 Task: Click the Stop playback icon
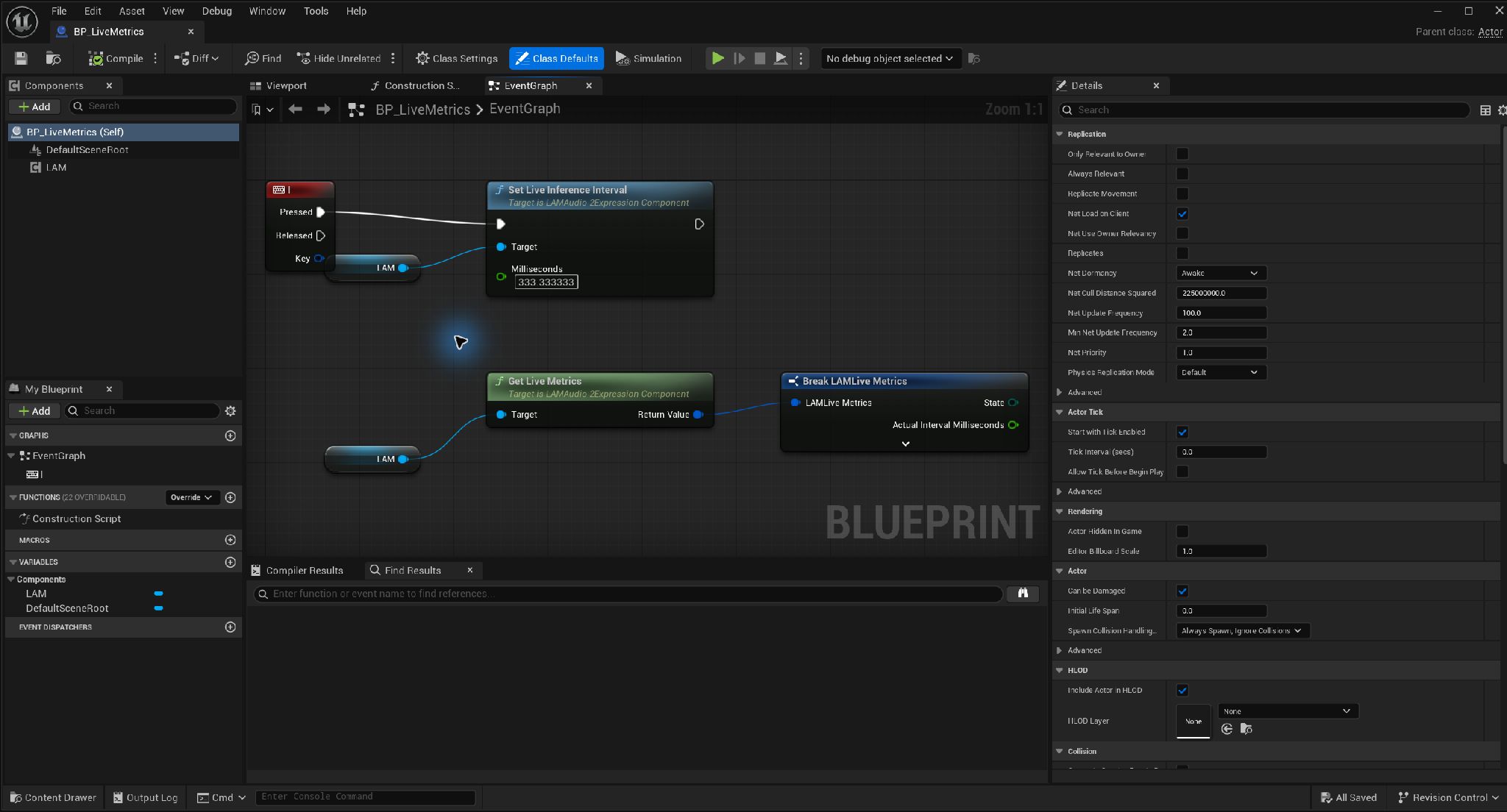(760, 58)
